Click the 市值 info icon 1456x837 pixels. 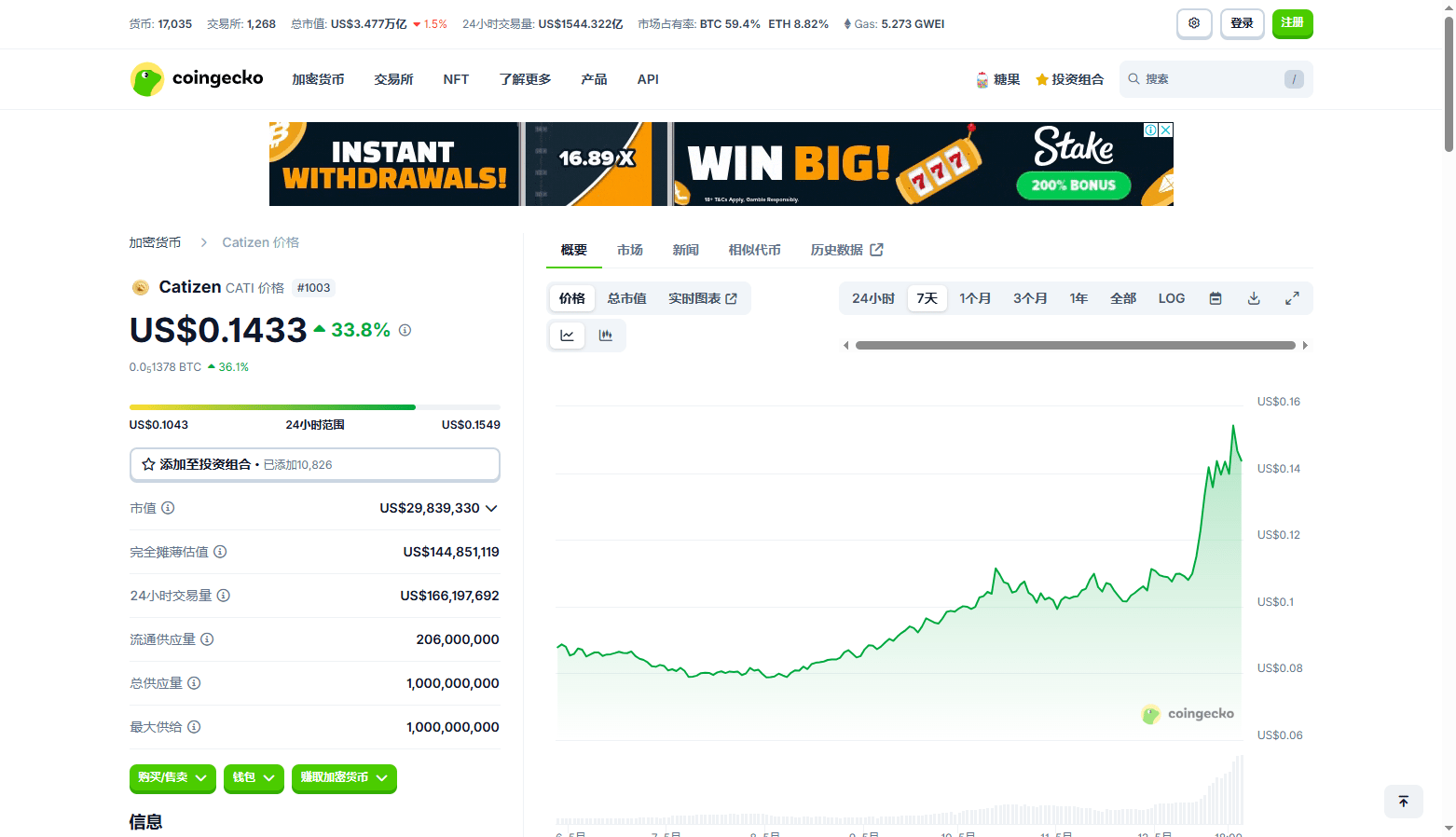click(168, 508)
